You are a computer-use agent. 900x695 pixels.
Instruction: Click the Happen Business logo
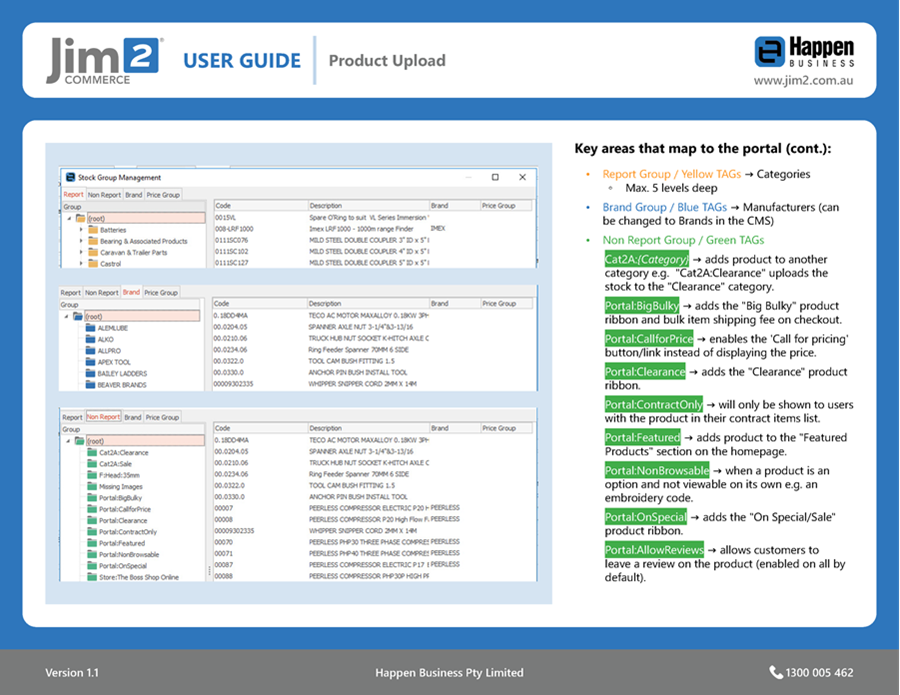point(804,52)
